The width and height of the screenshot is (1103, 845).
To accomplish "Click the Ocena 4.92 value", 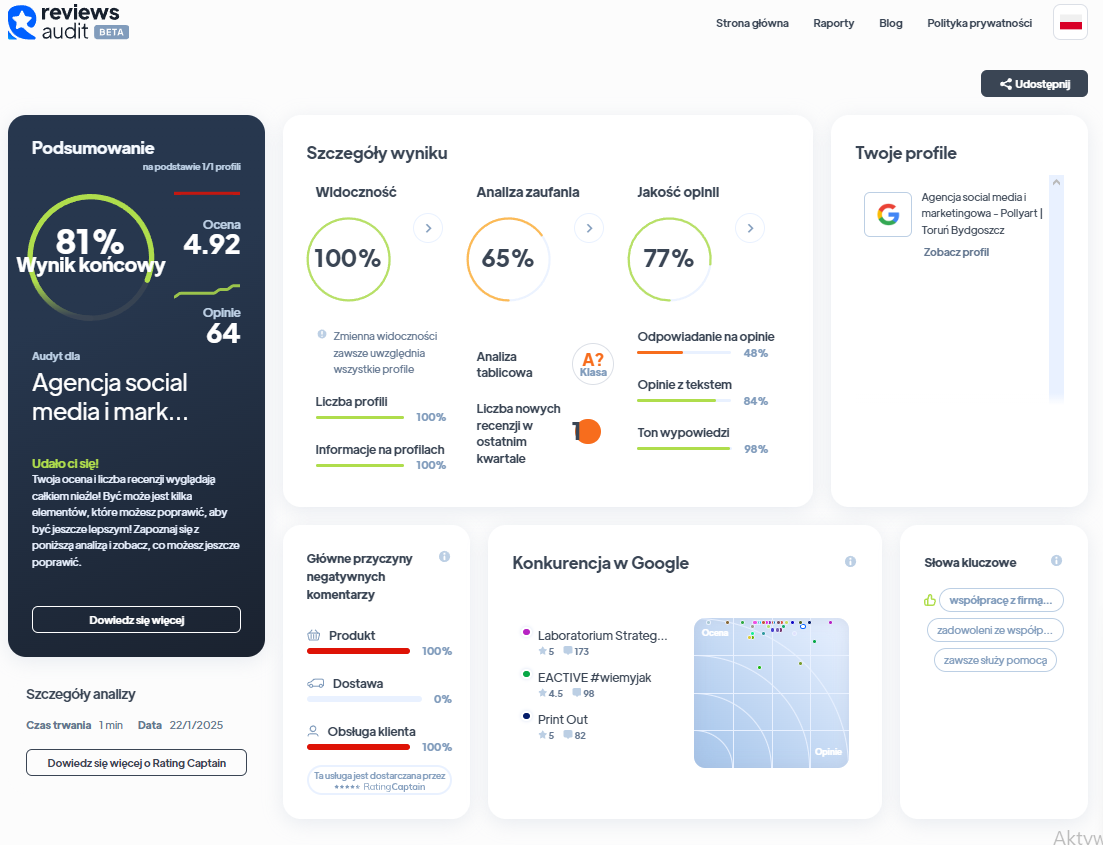I will point(212,244).
